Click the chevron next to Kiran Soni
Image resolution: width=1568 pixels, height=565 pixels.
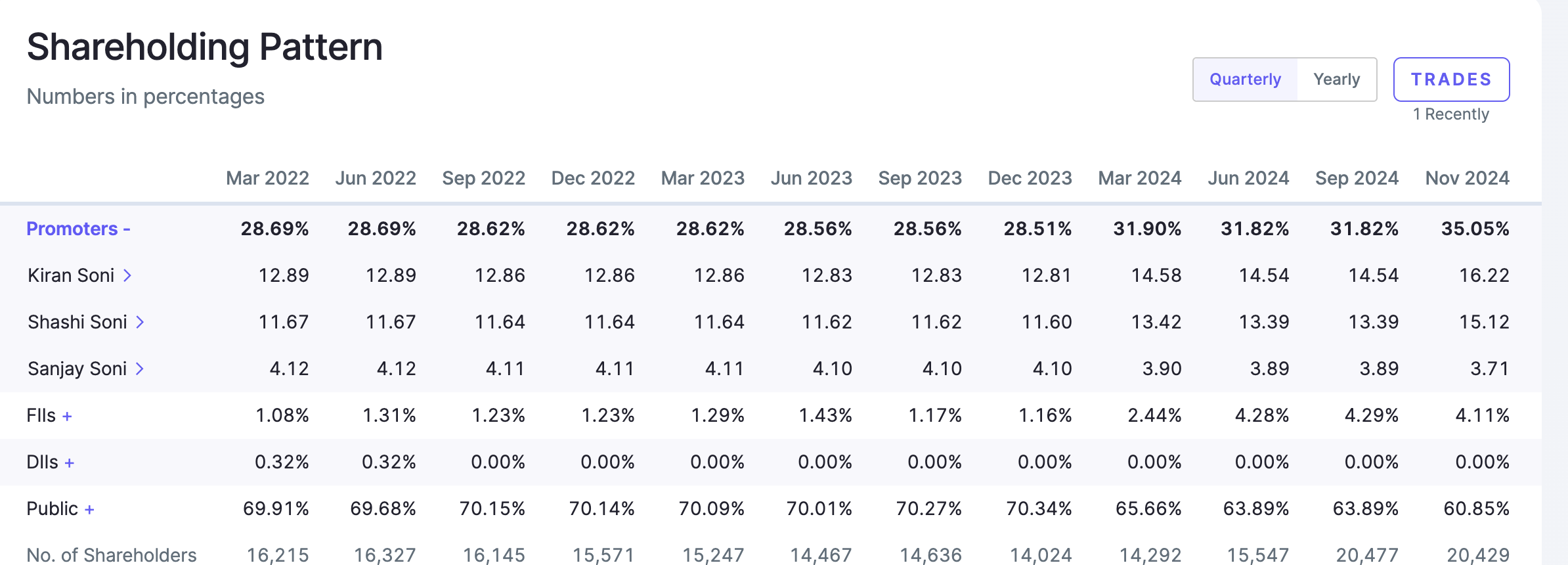click(x=127, y=275)
